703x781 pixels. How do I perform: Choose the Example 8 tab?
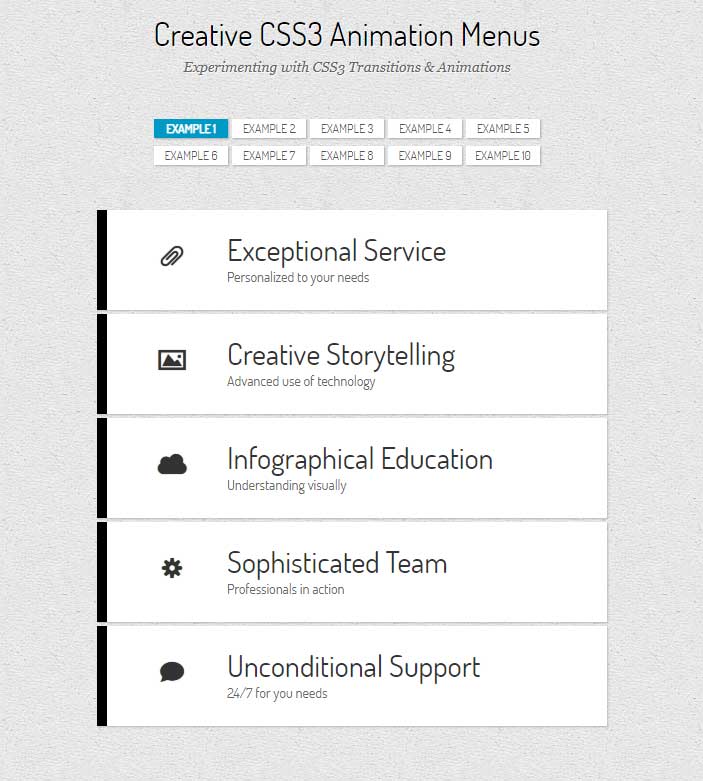(x=347, y=155)
